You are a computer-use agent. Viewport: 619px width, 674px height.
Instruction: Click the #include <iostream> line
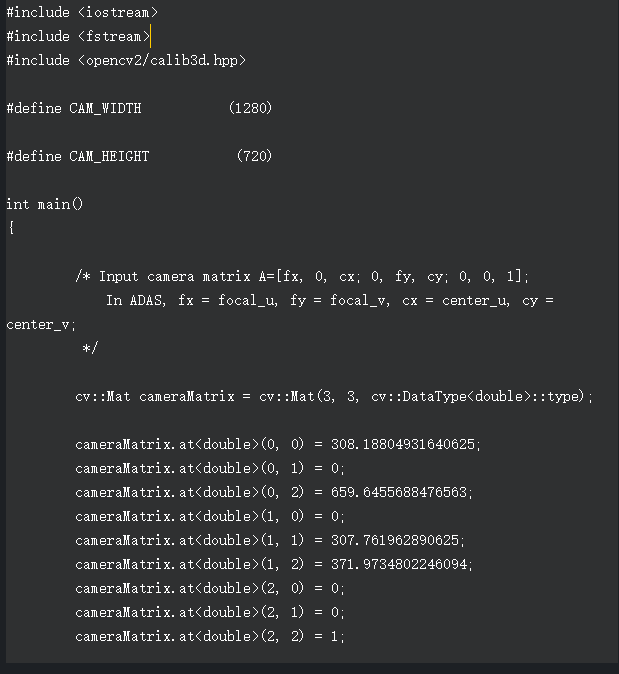(82, 12)
